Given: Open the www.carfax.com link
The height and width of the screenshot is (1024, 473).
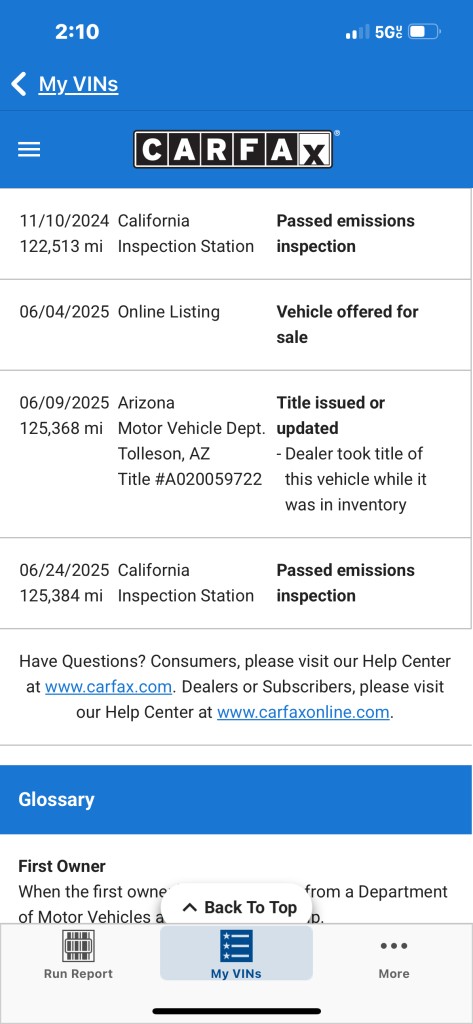Looking at the screenshot, I should (108, 687).
